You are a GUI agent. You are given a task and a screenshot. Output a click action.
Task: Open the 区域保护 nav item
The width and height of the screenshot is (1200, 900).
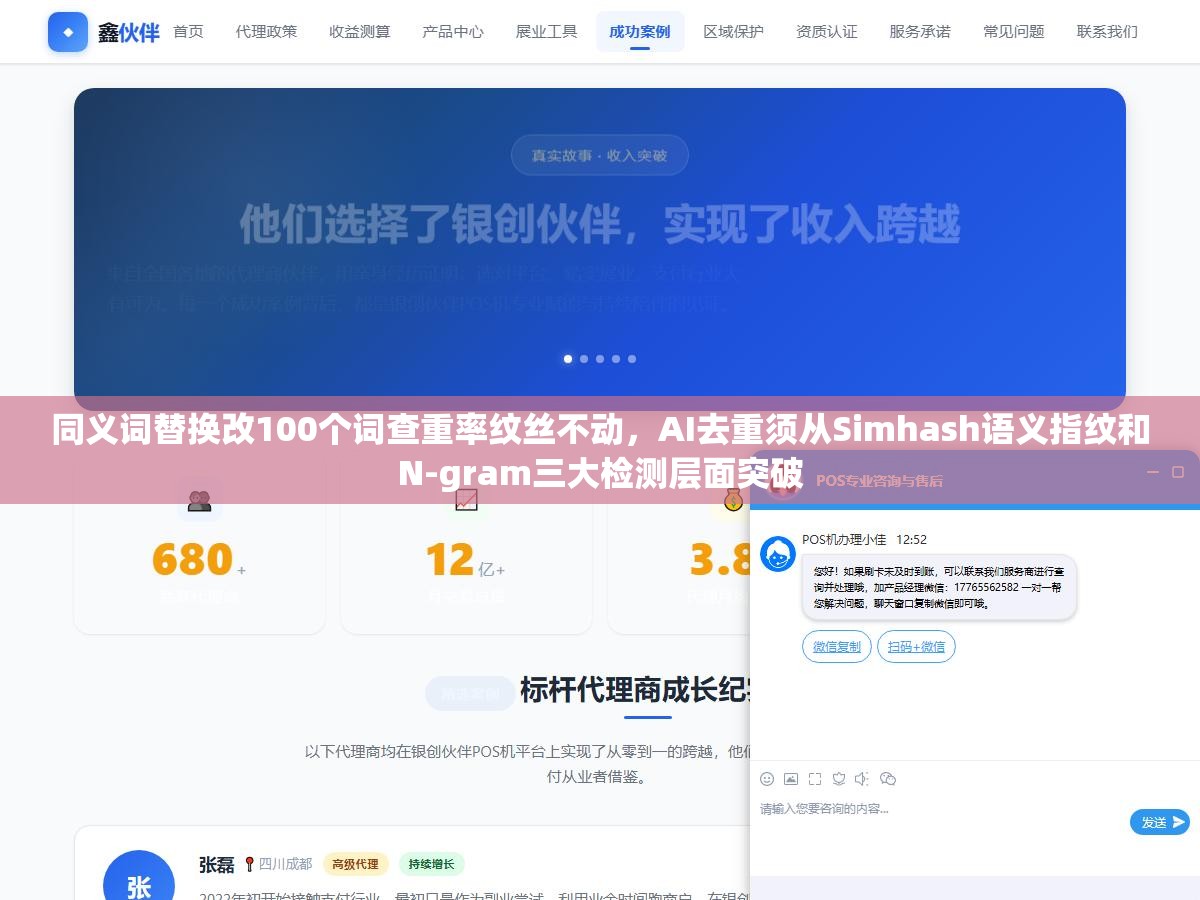733,32
